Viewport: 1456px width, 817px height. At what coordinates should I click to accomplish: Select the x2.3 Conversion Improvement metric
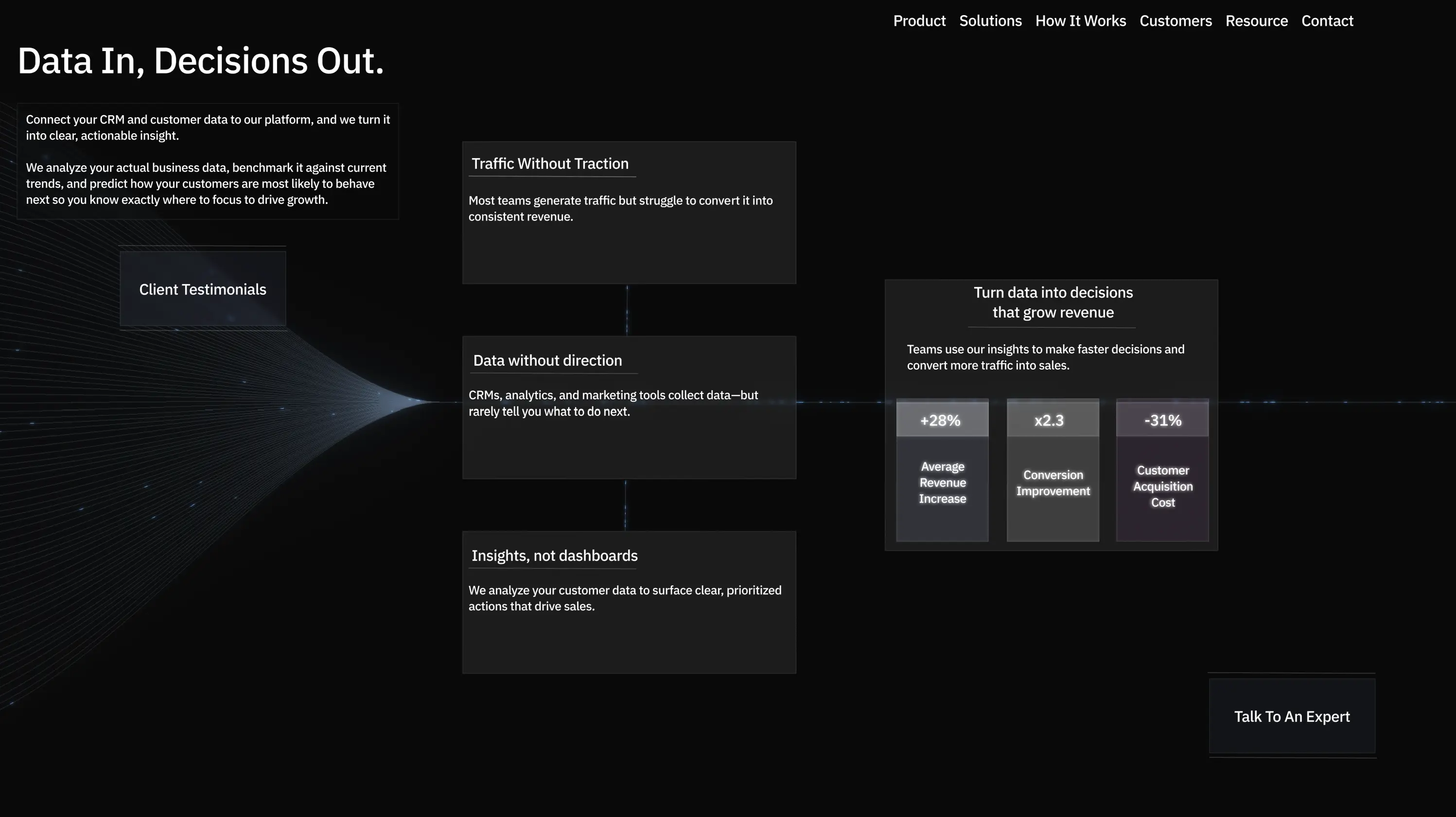[1052, 469]
